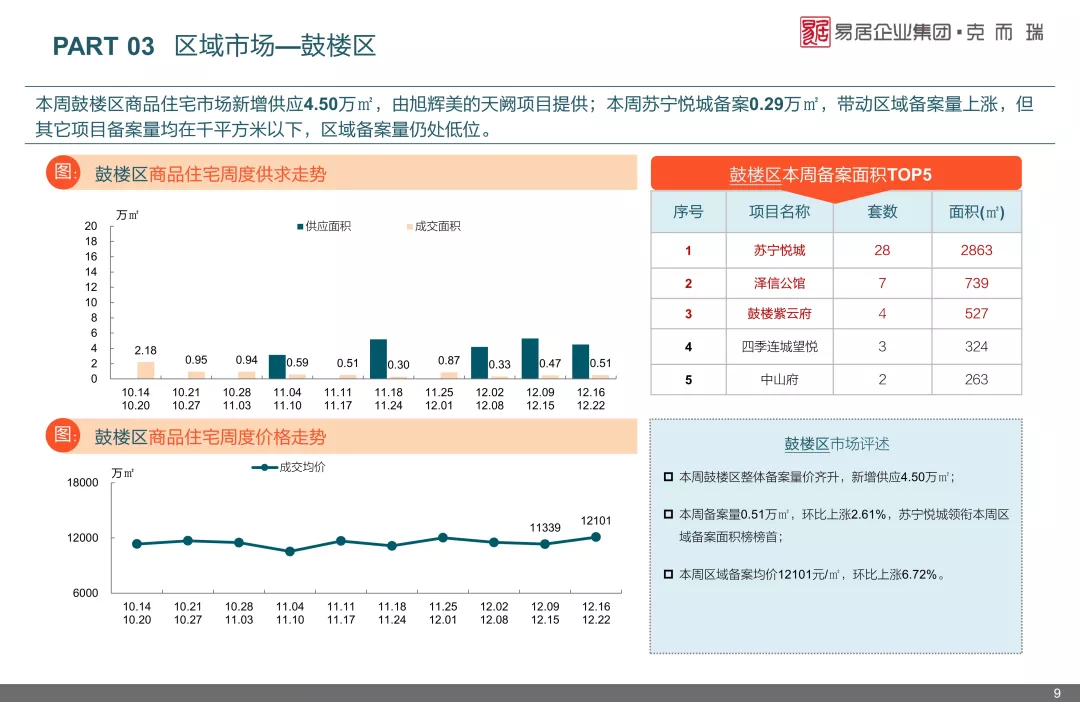The width and height of the screenshot is (1080, 702).
Task: Click the 20 label on the supply chart axis
Action: click(91, 226)
